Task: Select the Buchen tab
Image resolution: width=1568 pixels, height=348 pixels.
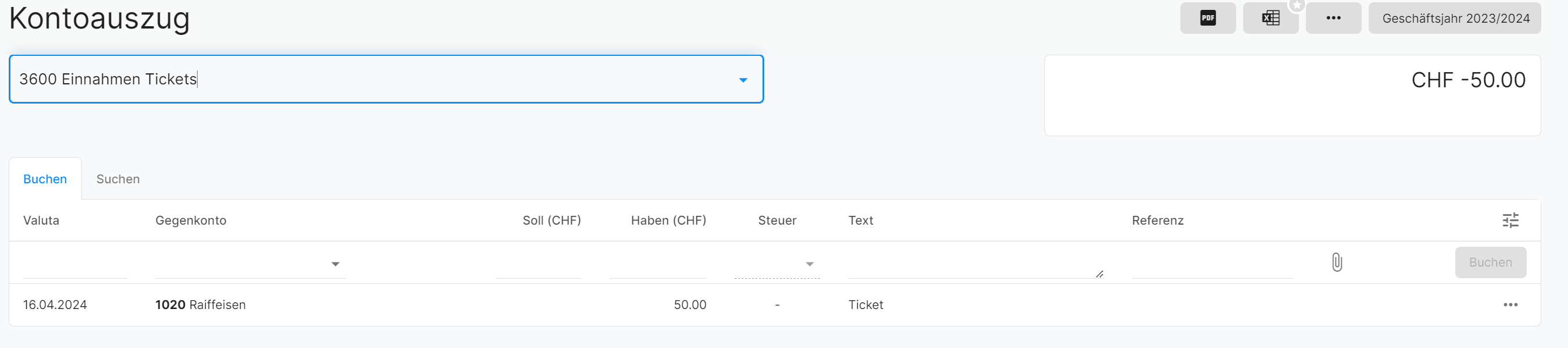Action: [x=45, y=179]
